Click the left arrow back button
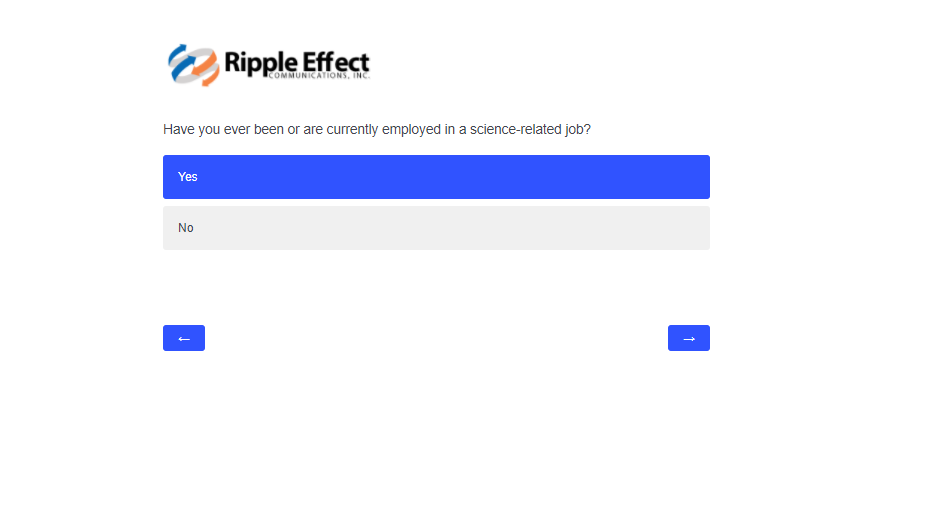 point(184,338)
